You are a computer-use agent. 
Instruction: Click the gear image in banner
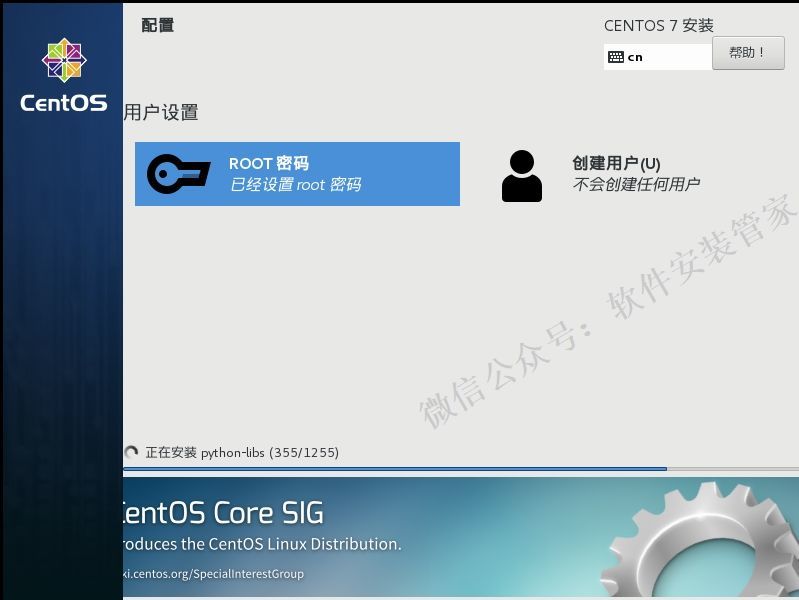701,540
